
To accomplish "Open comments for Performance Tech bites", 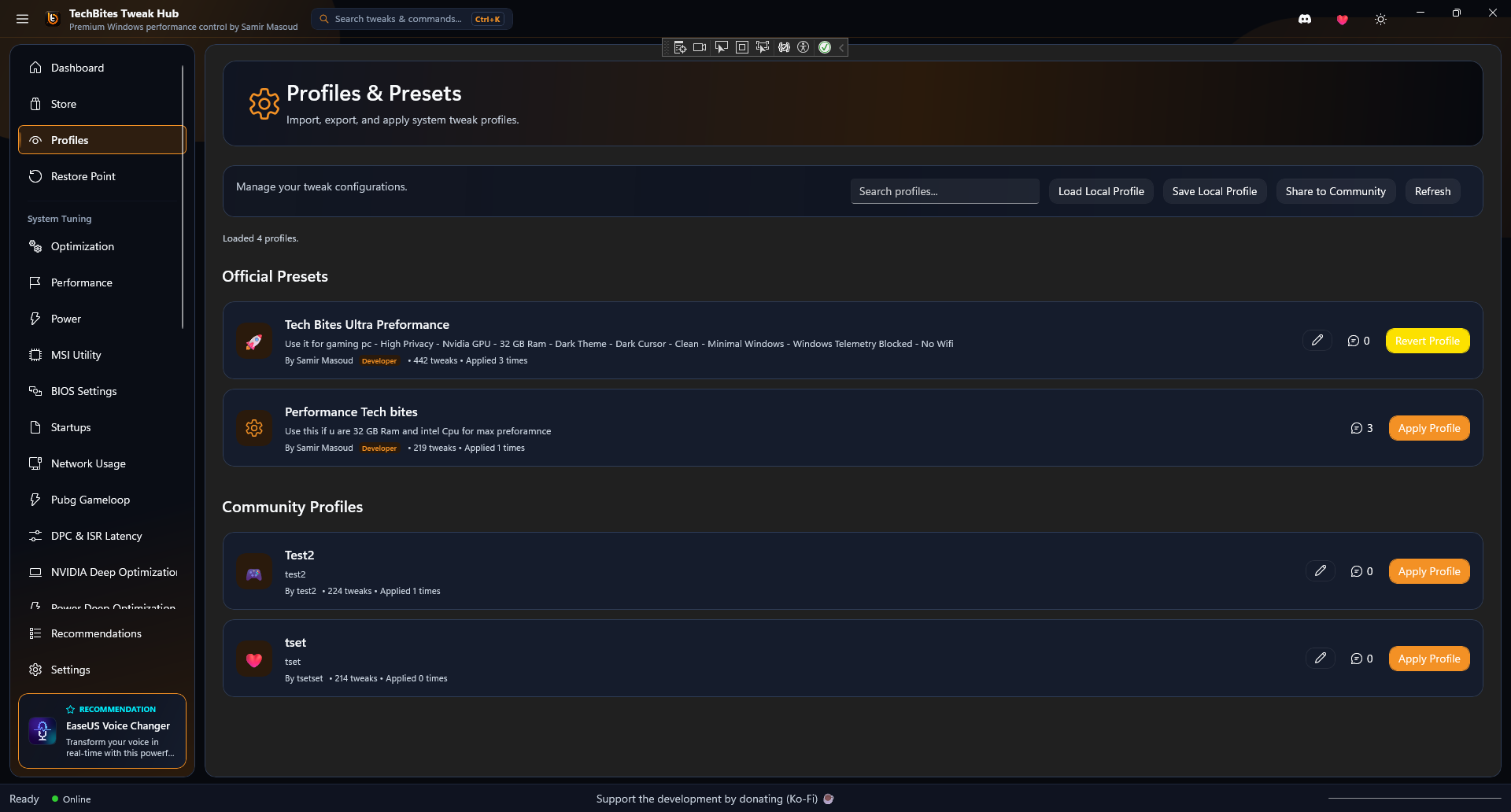I will 1361,428.
